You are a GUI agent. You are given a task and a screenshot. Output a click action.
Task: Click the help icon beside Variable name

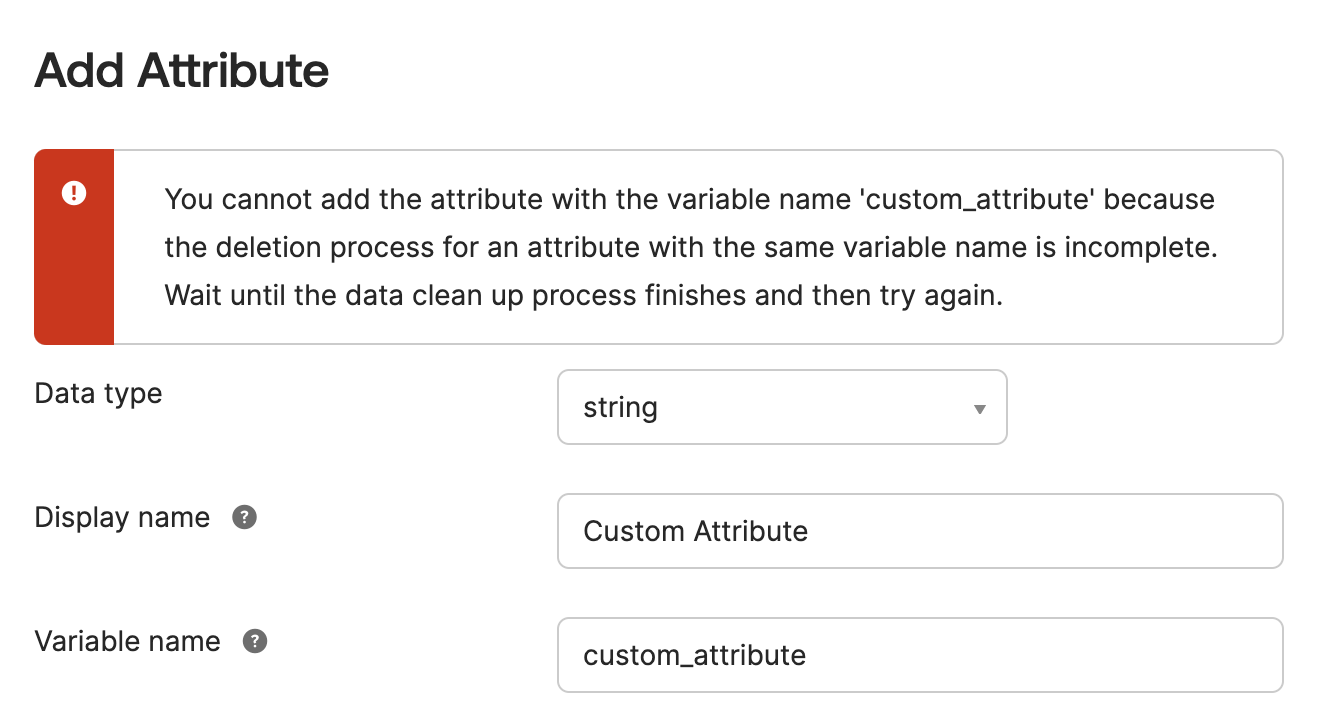pos(255,641)
